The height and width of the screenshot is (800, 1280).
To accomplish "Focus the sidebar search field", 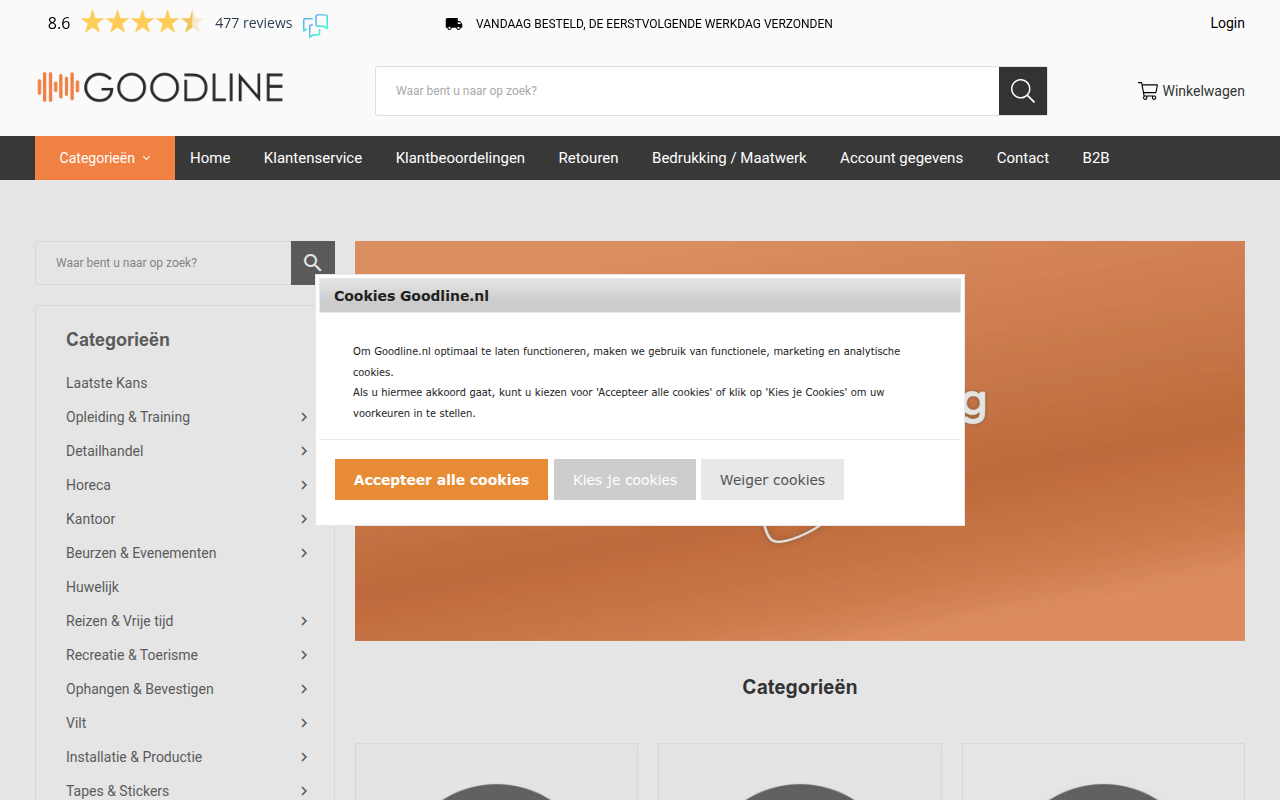I will coord(163,263).
